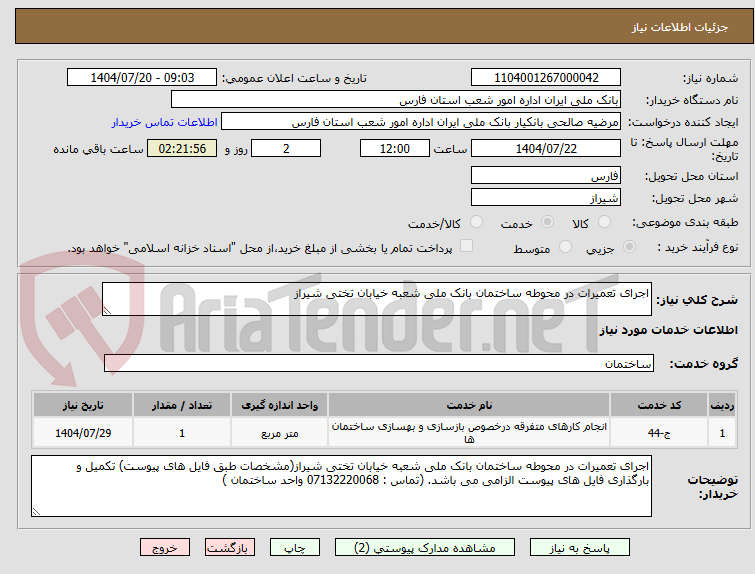The width and height of the screenshot is (755, 574).
Task: Click the خروج exit button
Action: [x=165, y=548]
